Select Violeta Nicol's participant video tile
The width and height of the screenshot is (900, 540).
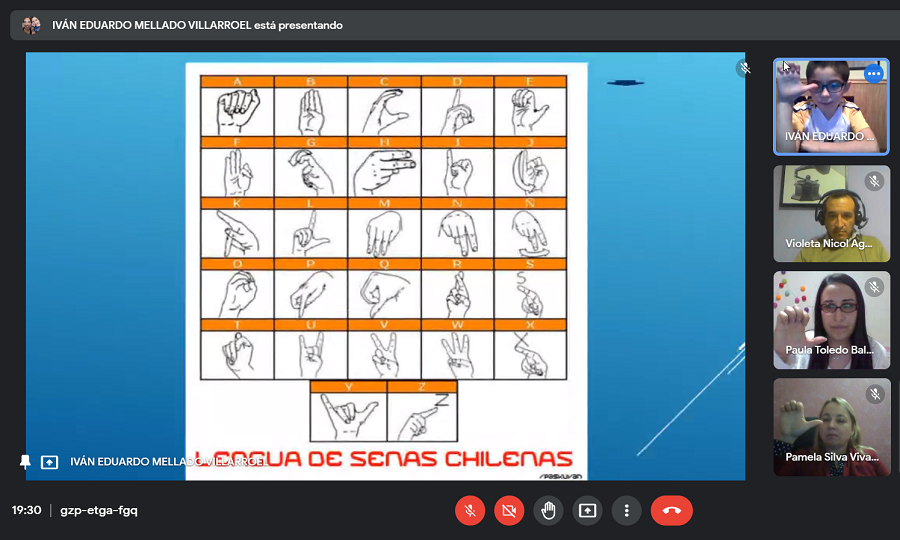831,213
